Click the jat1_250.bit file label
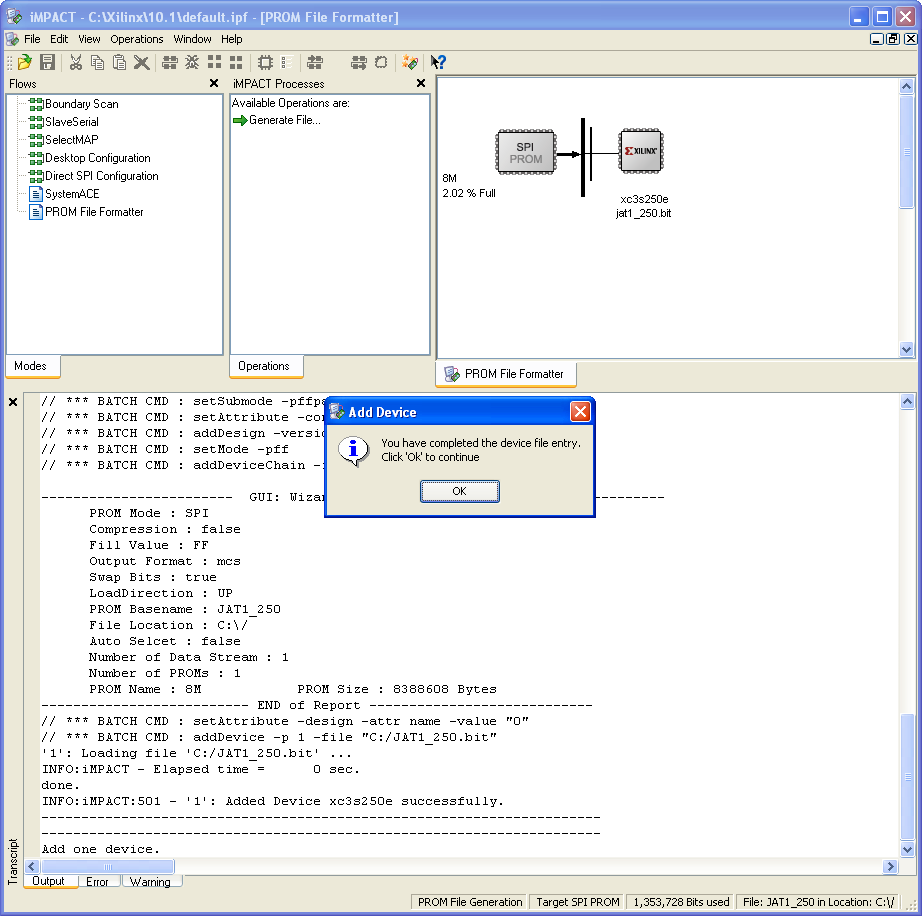This screenshot has width=922, height=916. [644, 213]
